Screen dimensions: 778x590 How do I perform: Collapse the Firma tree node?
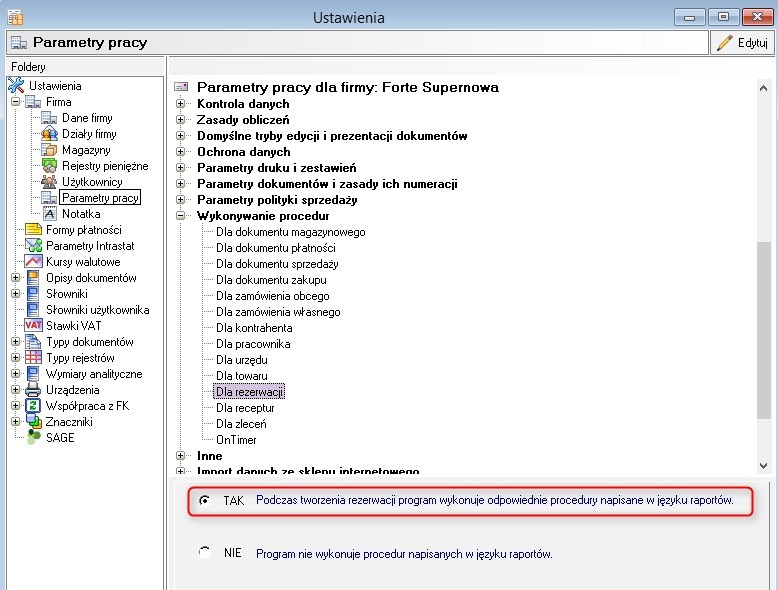16,102
